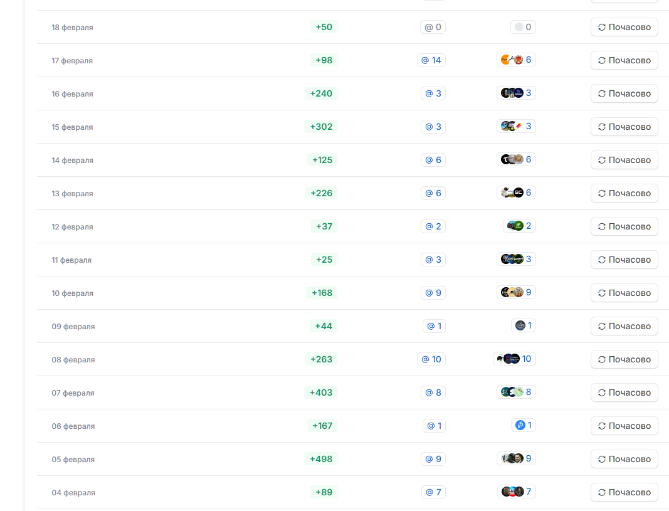Screen dimensions: 669x511
Task: Open hourly stats for 06 февраля
Action: point(624,427)
